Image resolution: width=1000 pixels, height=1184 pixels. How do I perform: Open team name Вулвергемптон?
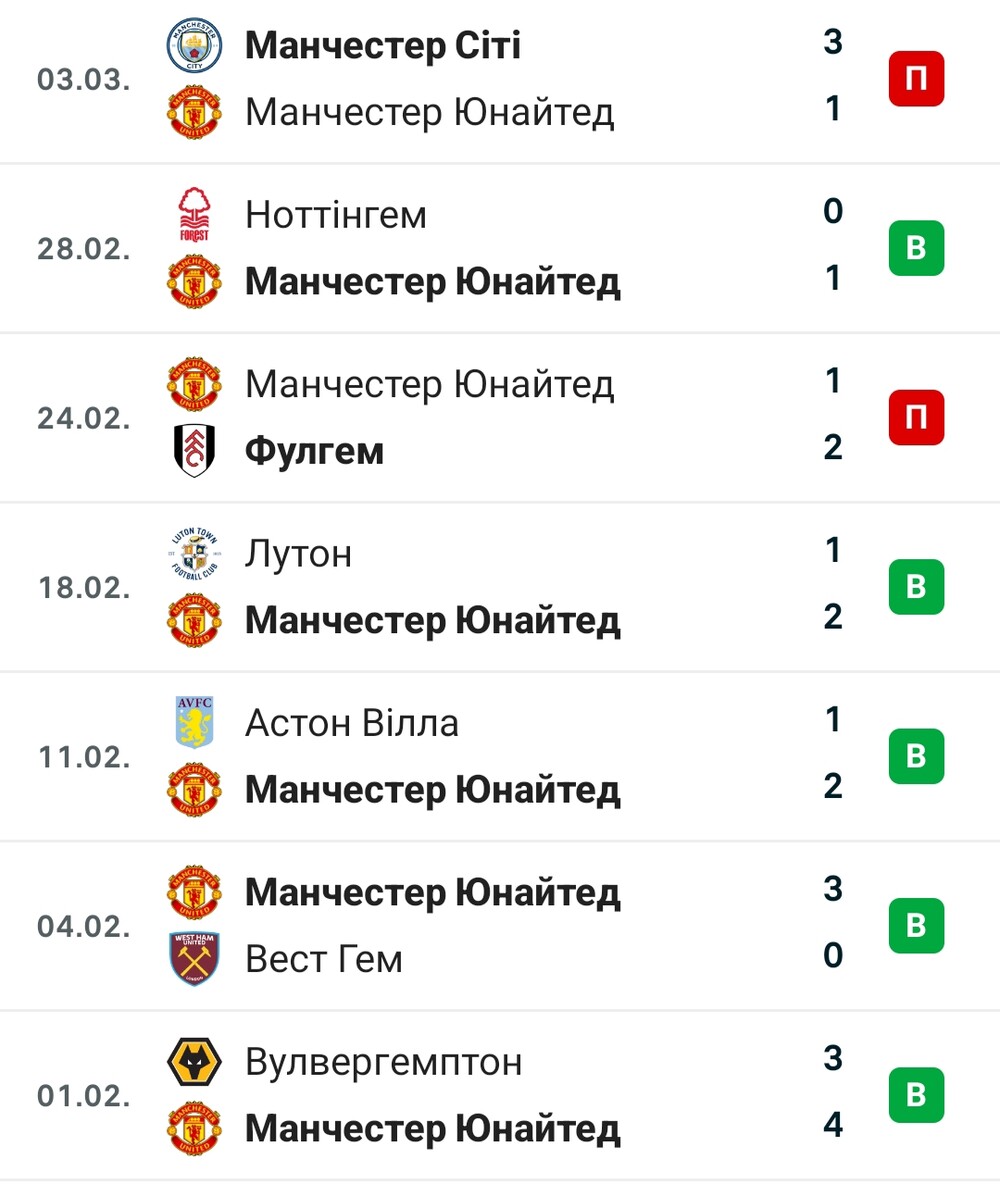(384, 1063)
